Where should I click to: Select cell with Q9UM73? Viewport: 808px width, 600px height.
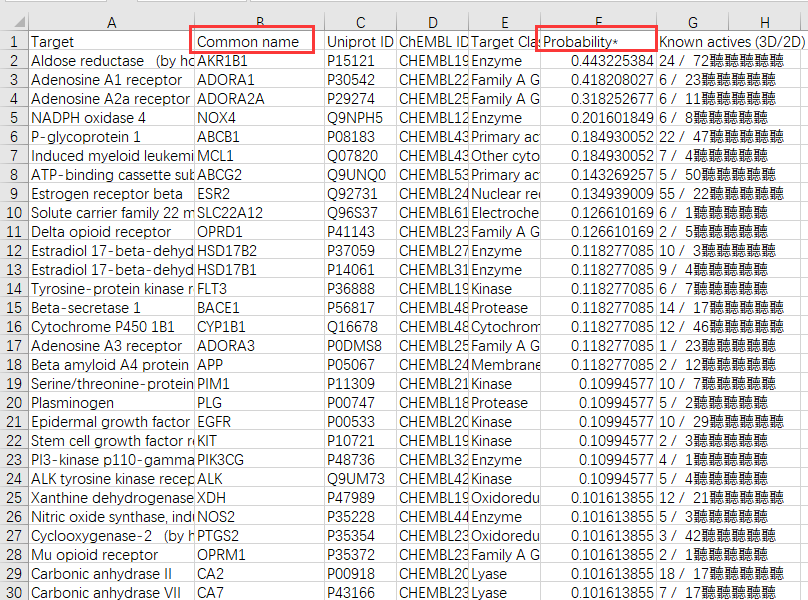pyautogui.click(x=360, y=479)
